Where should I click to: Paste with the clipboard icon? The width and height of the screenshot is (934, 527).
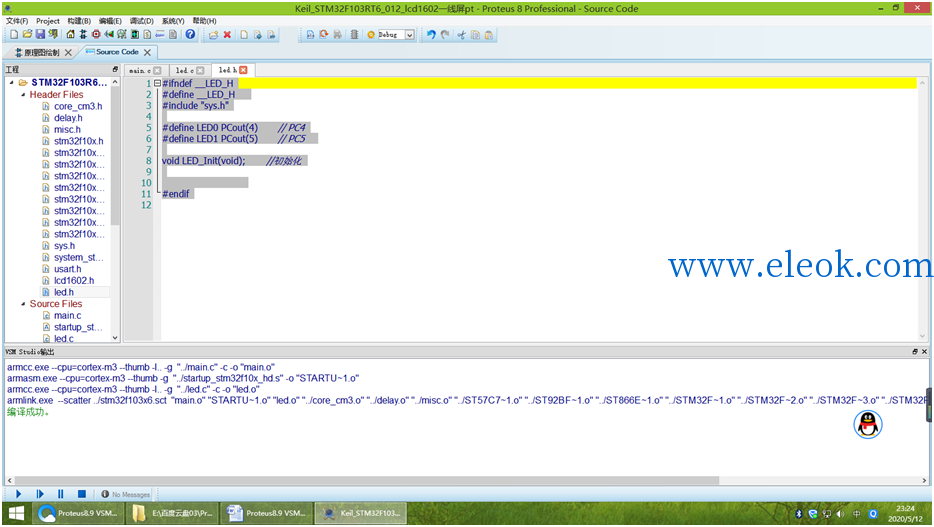click(488, 35)
